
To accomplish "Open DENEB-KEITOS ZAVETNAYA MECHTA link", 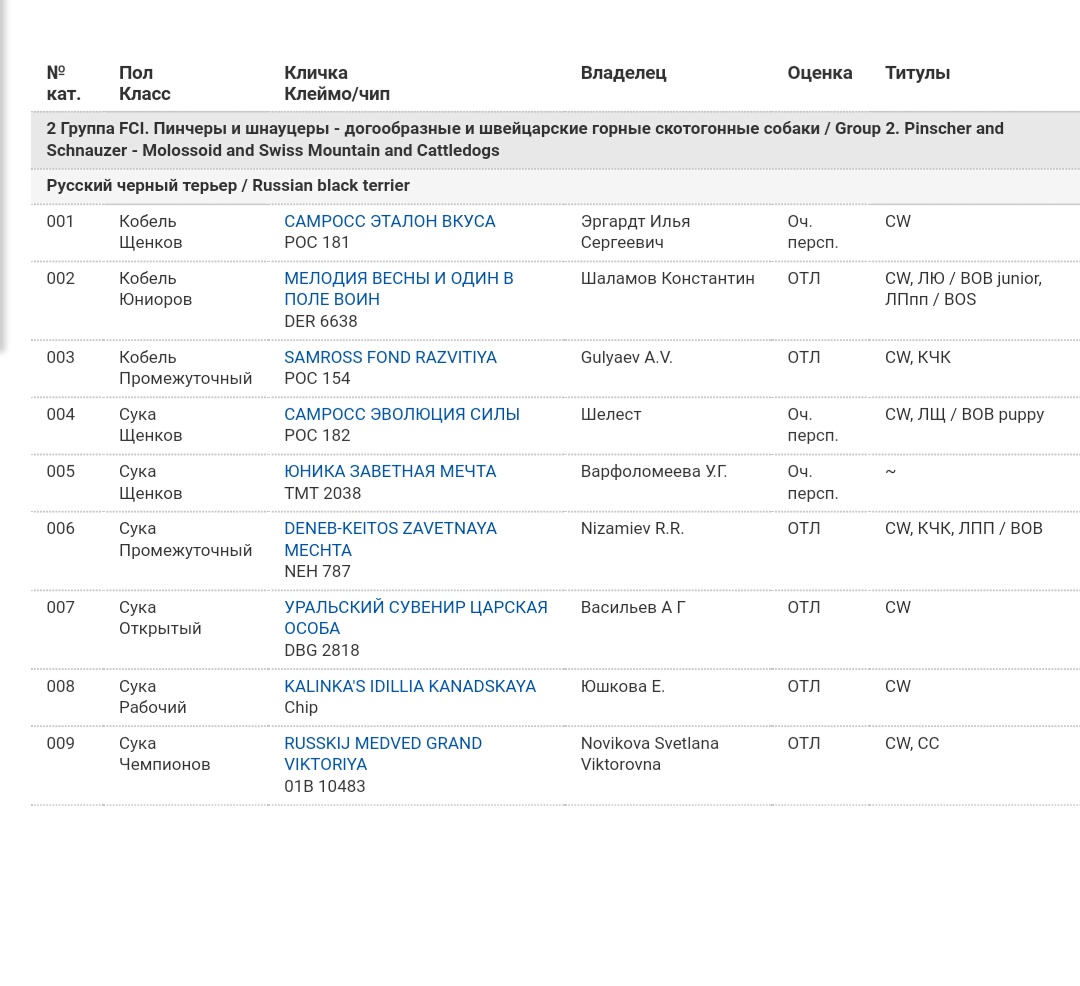I will tap(390, 539).
